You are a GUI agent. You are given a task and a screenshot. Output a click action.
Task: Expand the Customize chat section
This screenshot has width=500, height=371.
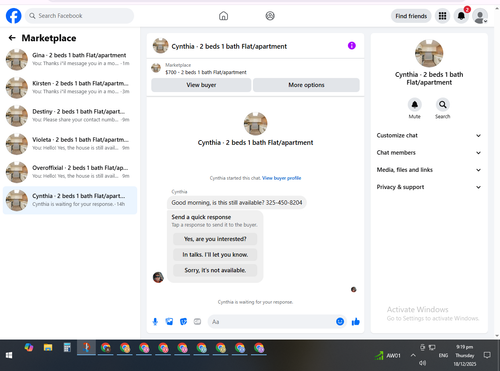coord(429,135)
